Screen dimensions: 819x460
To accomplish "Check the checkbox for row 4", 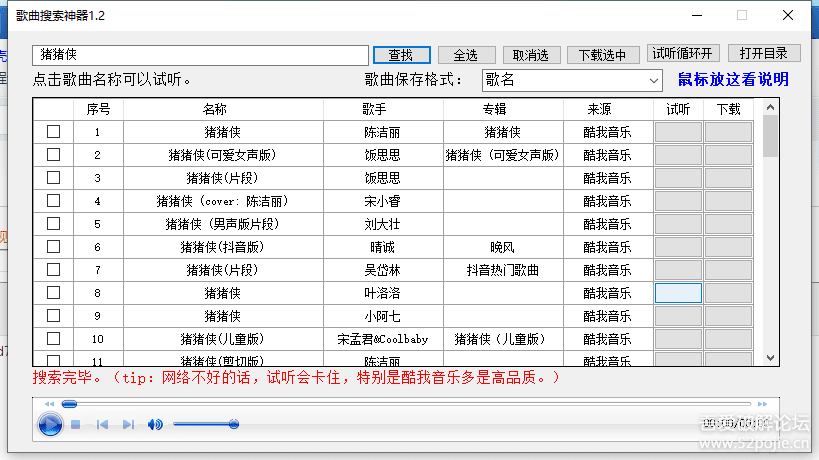I will (x=53, y=200).
